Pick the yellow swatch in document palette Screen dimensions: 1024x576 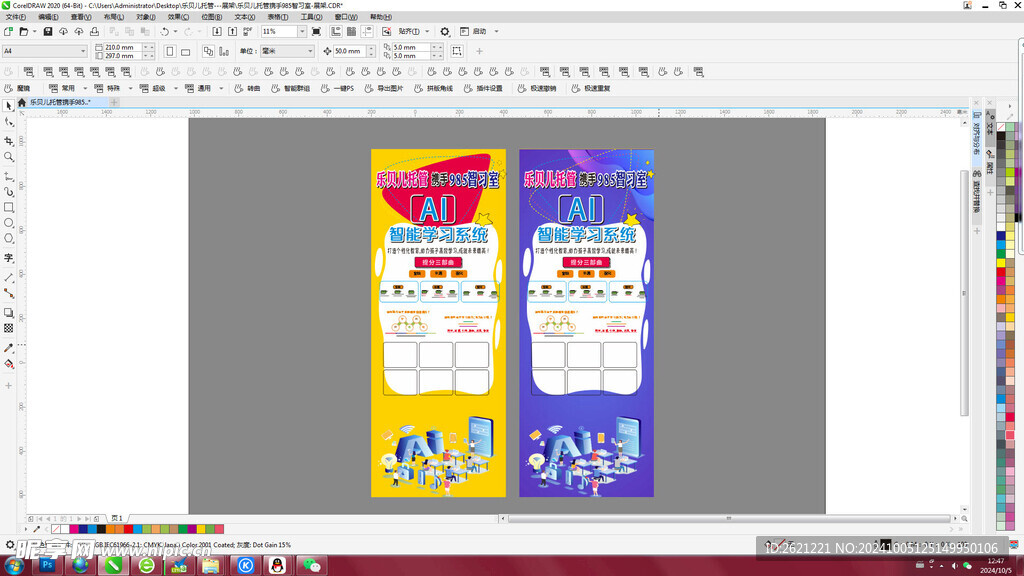201,529
